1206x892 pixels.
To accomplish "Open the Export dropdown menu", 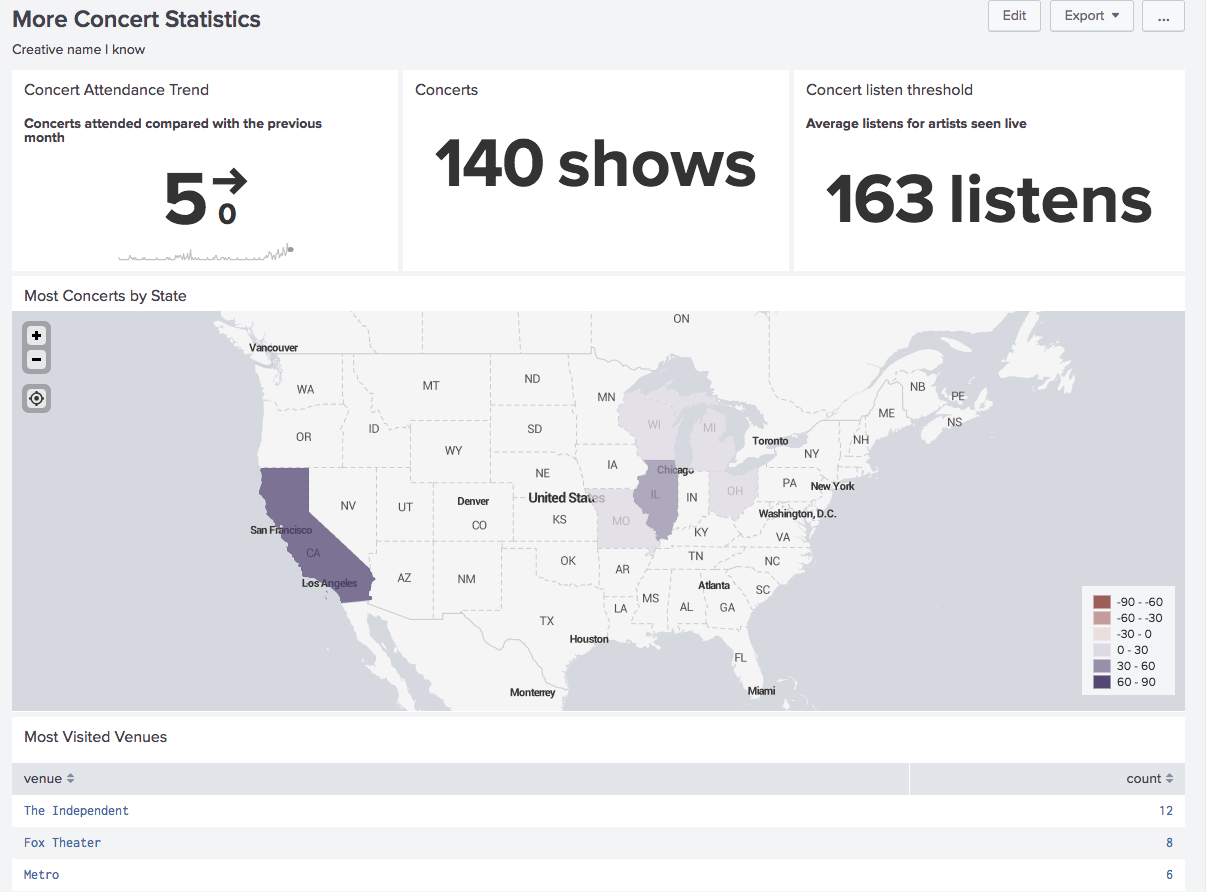I will point(1091,16).
